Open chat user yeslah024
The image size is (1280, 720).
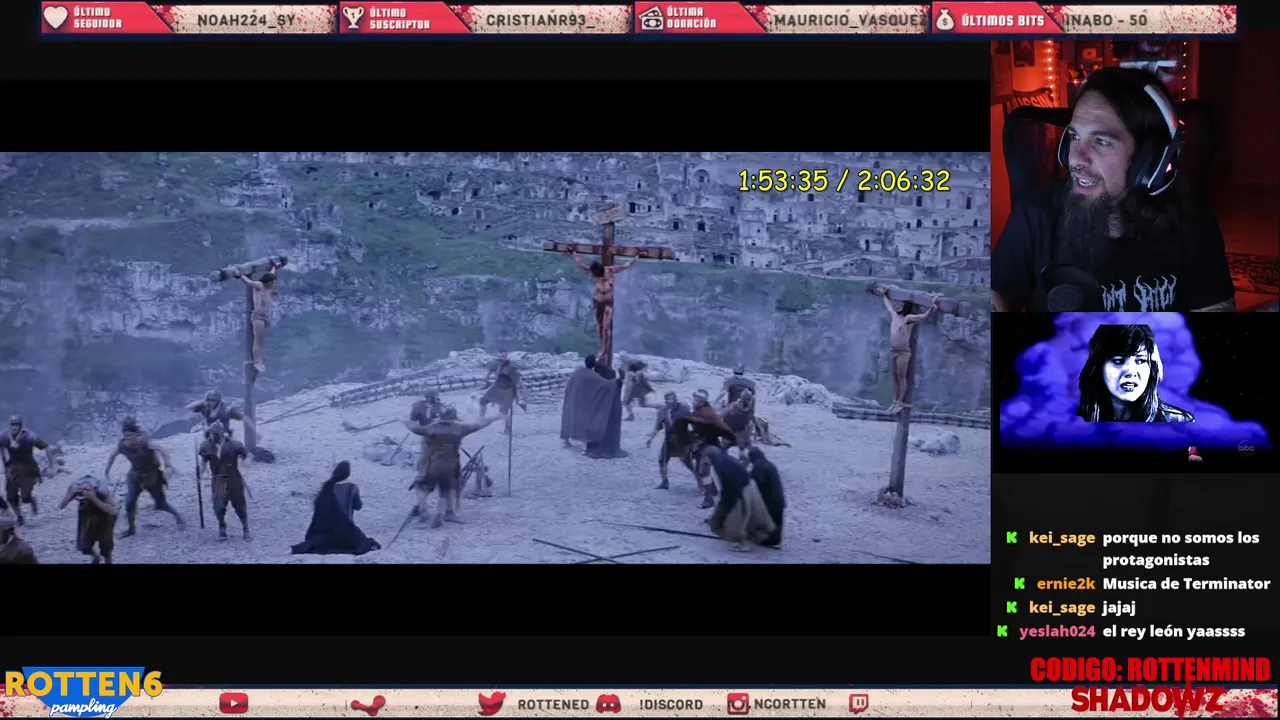point(1057,632)
